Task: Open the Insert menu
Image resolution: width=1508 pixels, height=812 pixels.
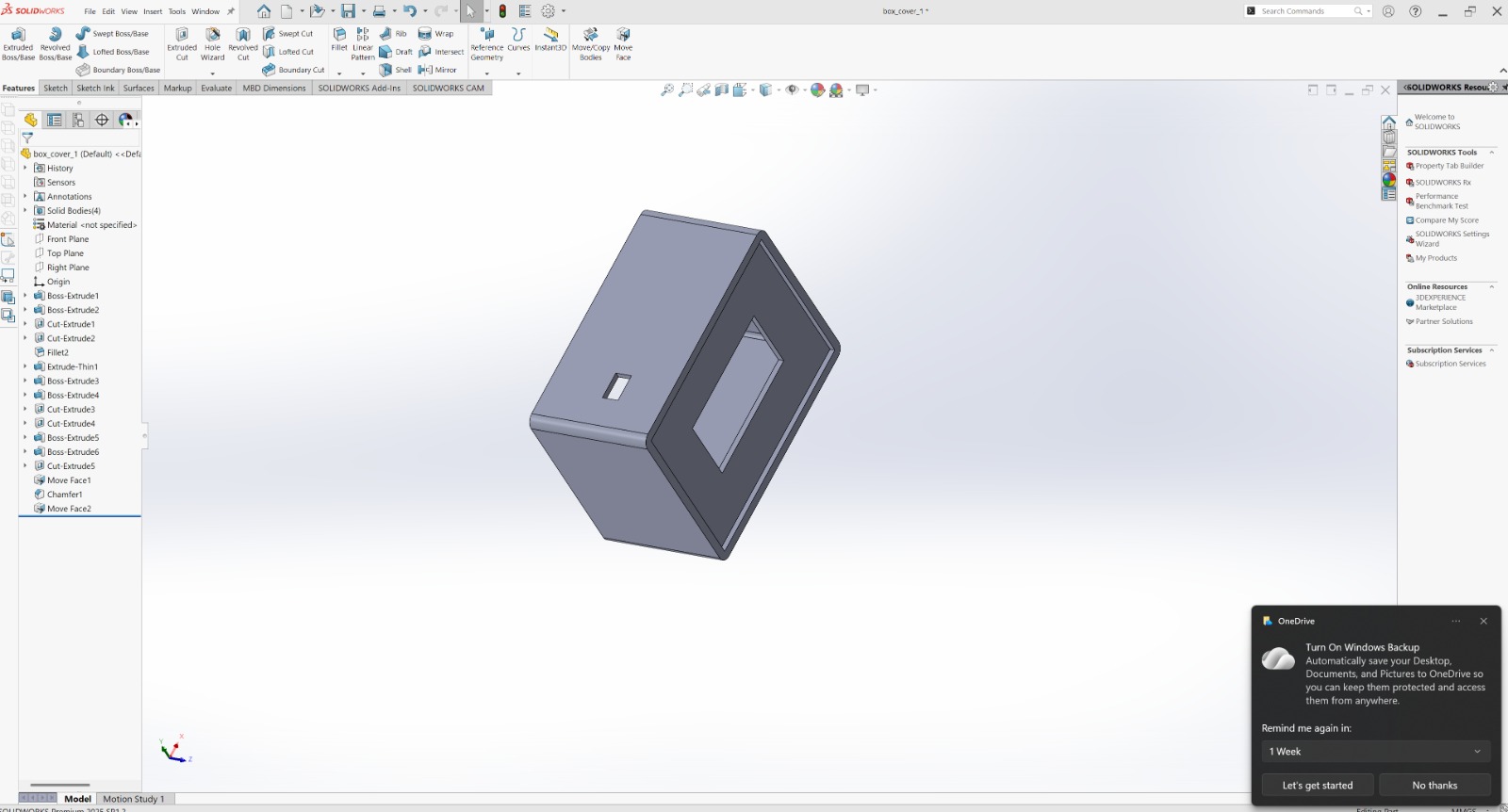Action: (153, 11)
